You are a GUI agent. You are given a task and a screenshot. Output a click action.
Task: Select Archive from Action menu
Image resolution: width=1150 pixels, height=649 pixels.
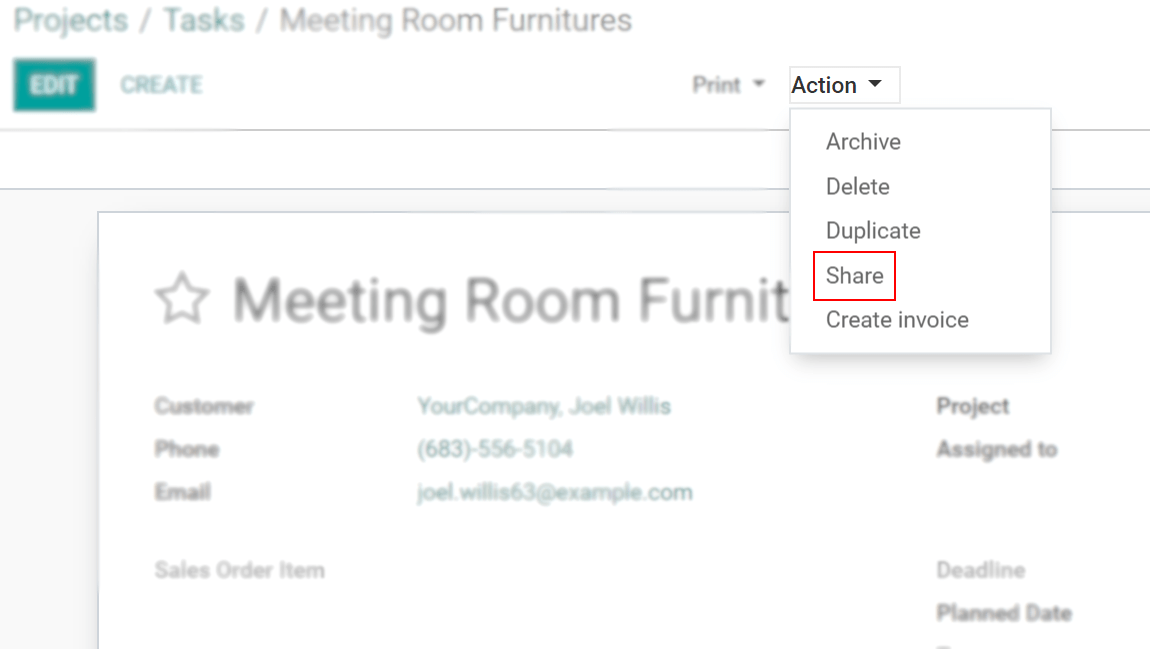pyautogui.click(x=863, y=142)
